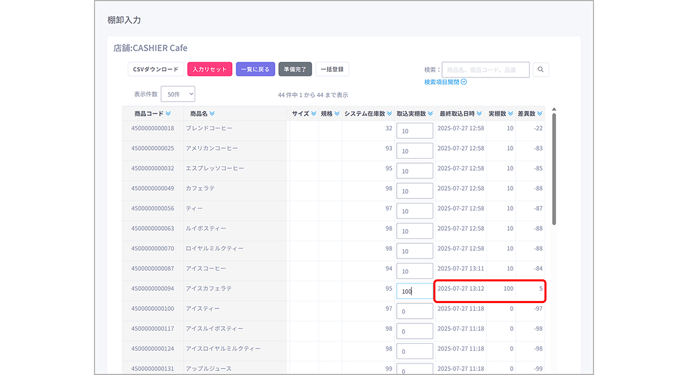Open the 表示件数 50件 dropdown
The width and height of the screenshot is (688, 375).
pyautogui.click(x=178, y=94)
